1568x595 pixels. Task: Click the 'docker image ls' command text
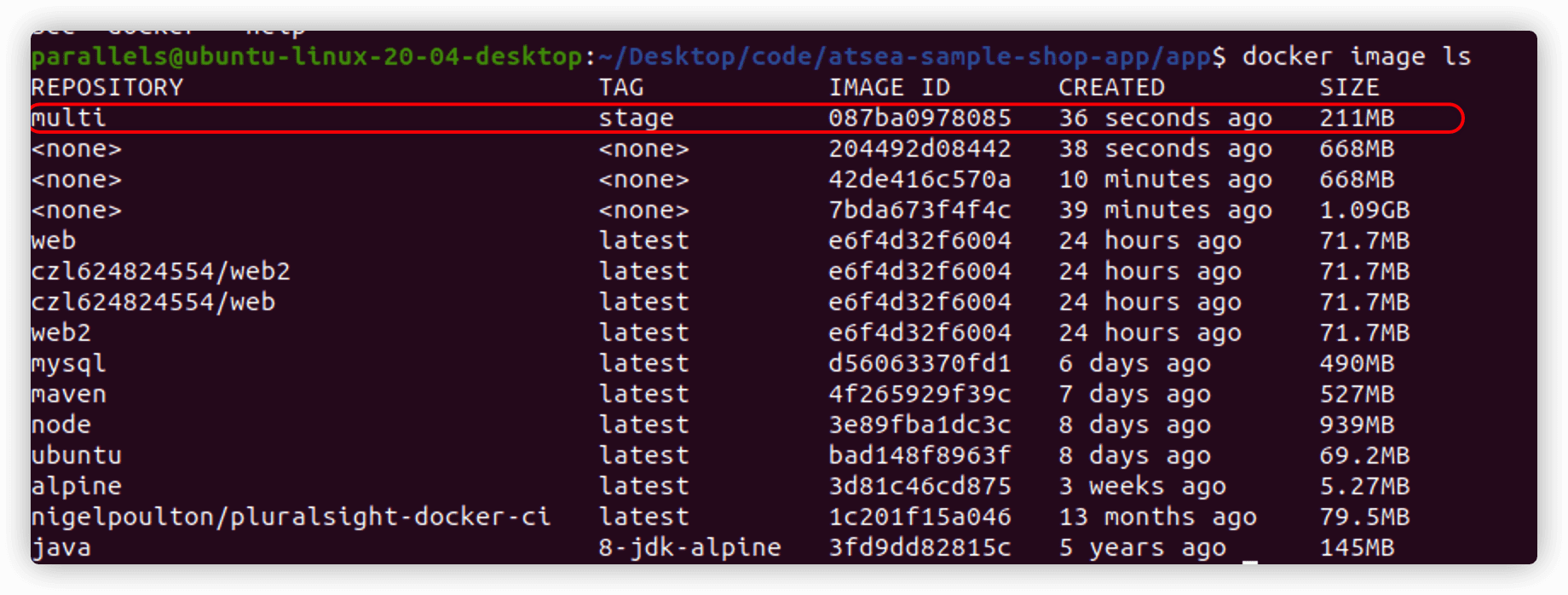(x=1356, y=56)
